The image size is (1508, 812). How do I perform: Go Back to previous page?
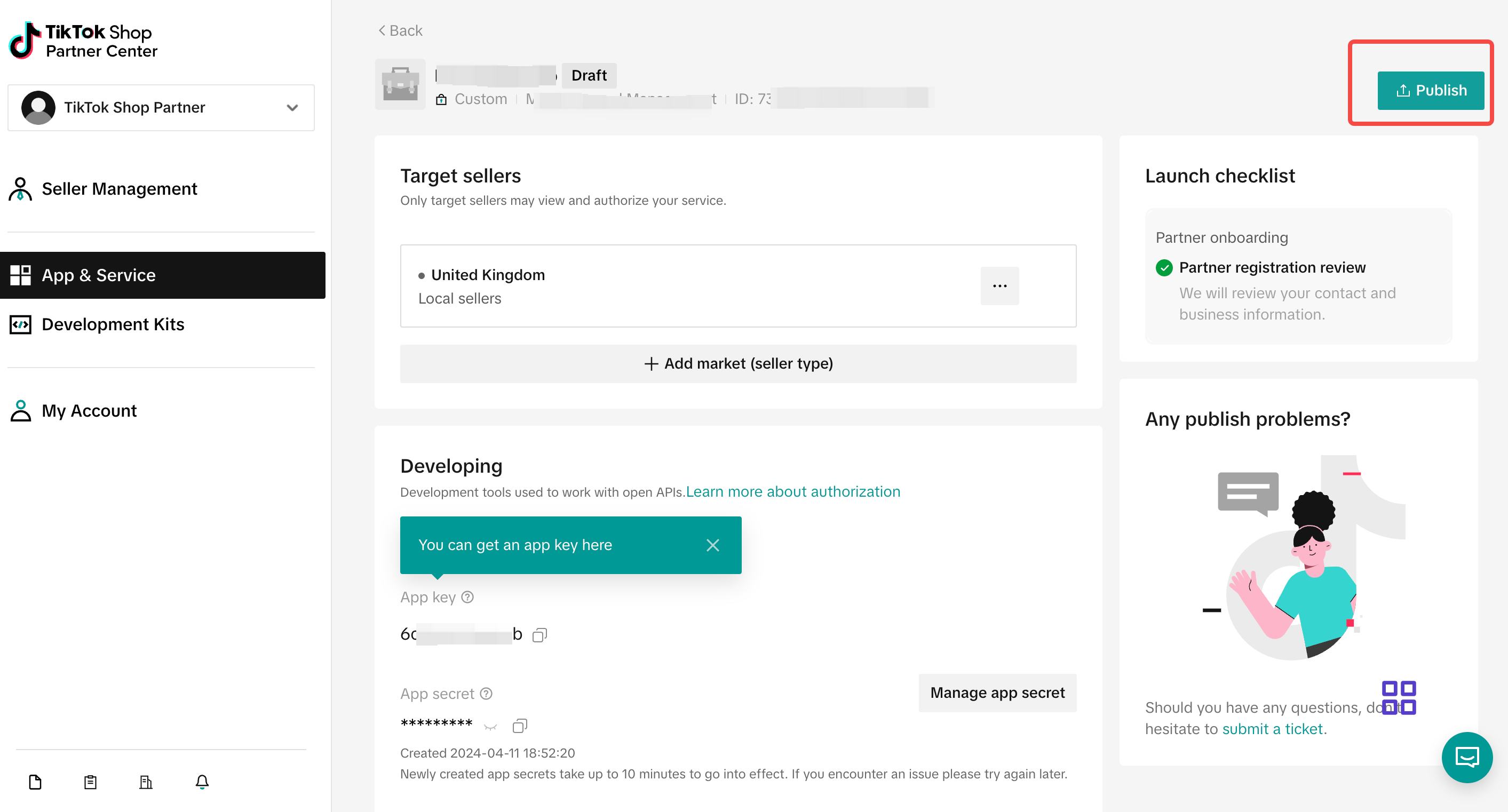(400, 30)
